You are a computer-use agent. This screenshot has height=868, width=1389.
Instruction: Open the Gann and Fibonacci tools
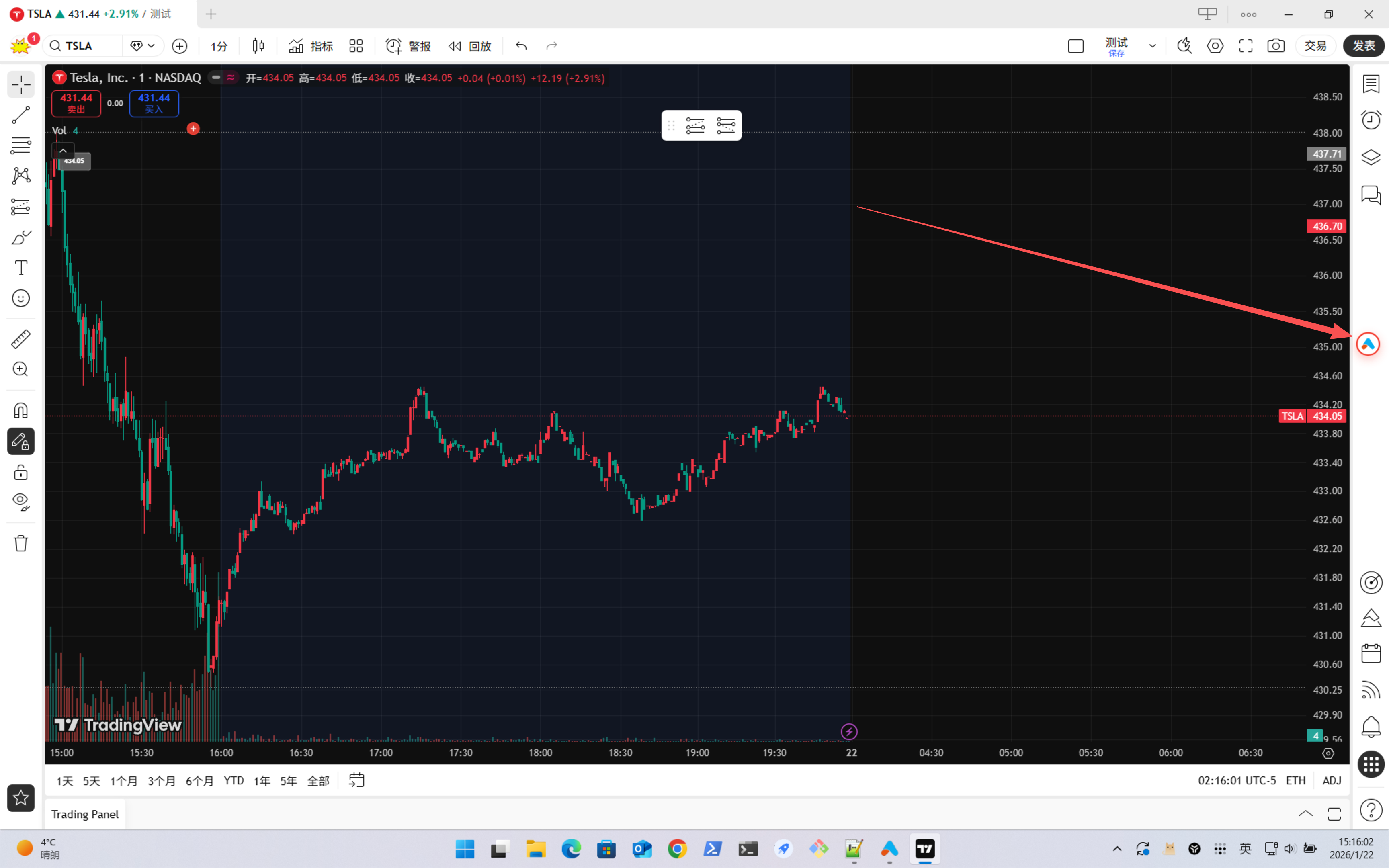click(21, 145)
